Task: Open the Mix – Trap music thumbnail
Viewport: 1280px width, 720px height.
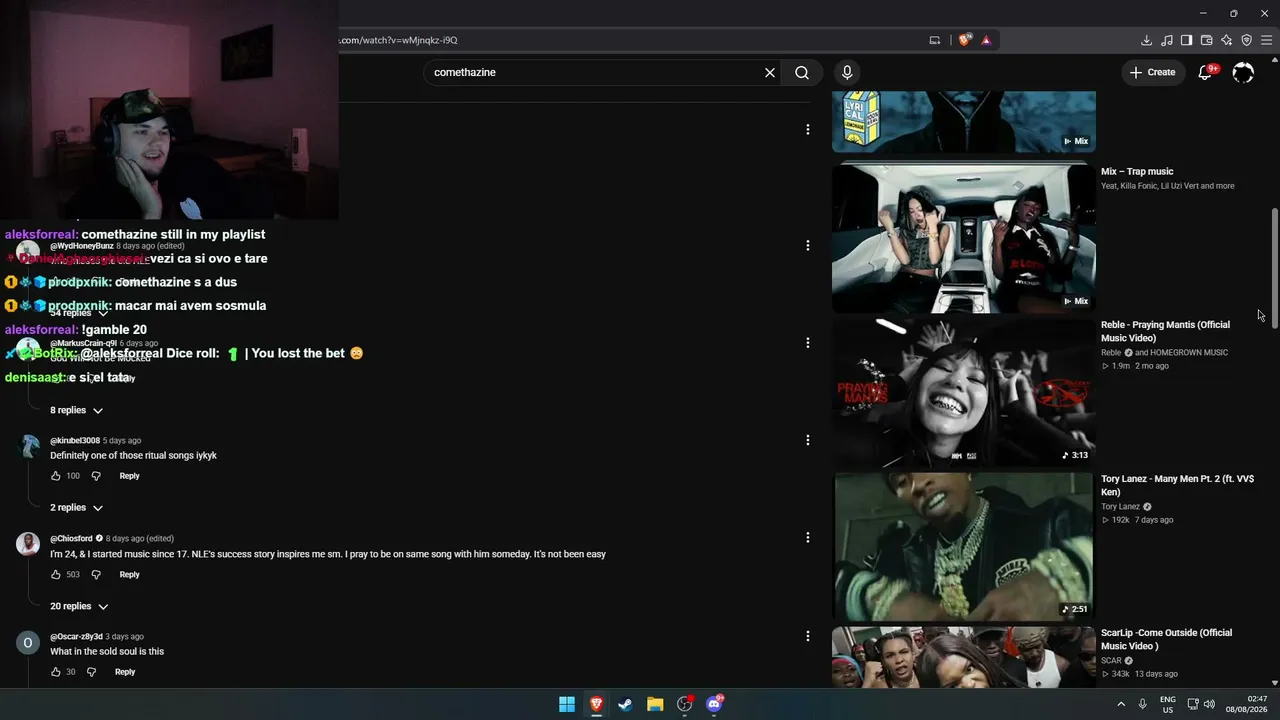Action: 964,238
